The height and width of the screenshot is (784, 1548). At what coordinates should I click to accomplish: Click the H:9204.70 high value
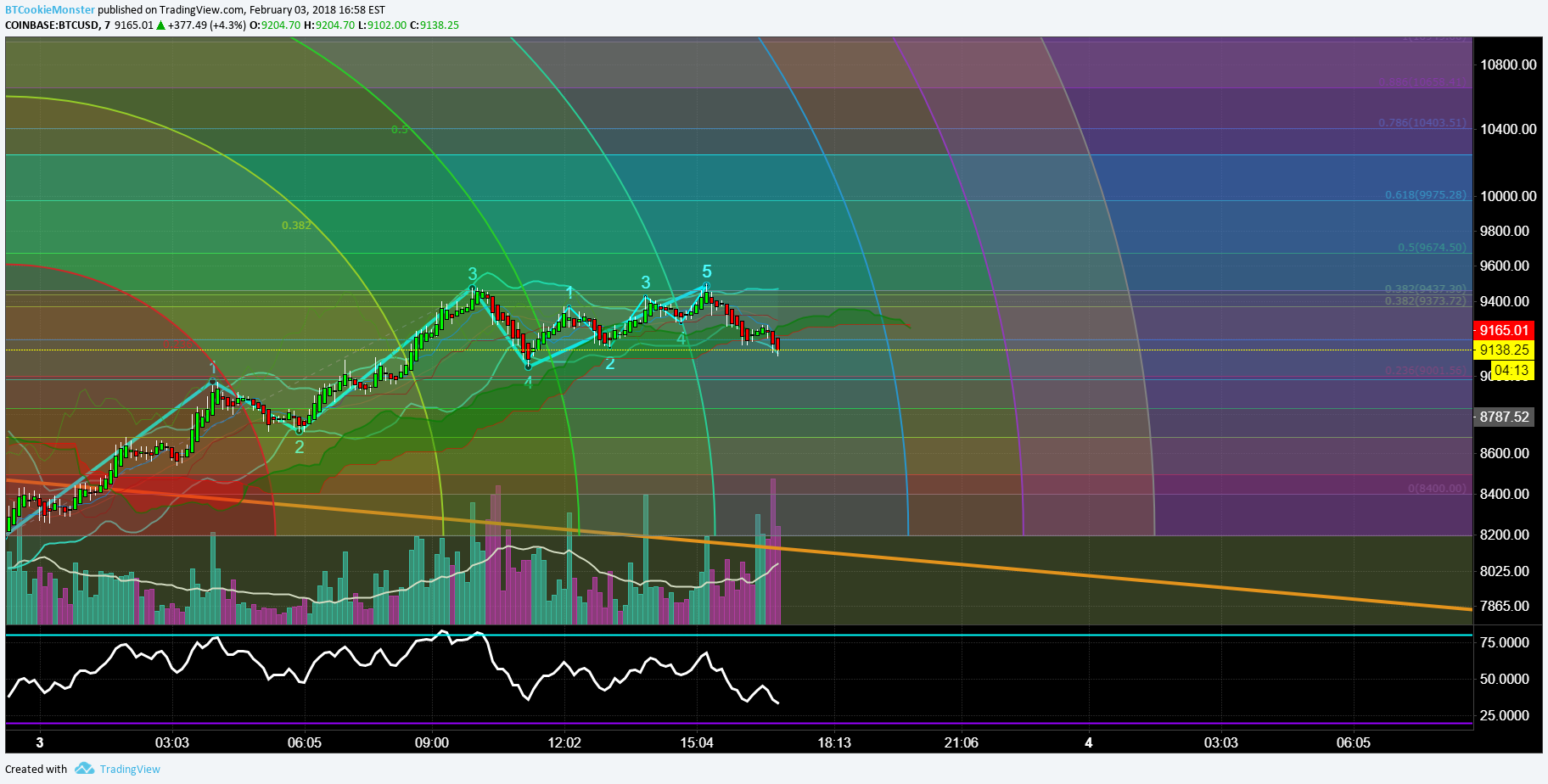[329, 25]
